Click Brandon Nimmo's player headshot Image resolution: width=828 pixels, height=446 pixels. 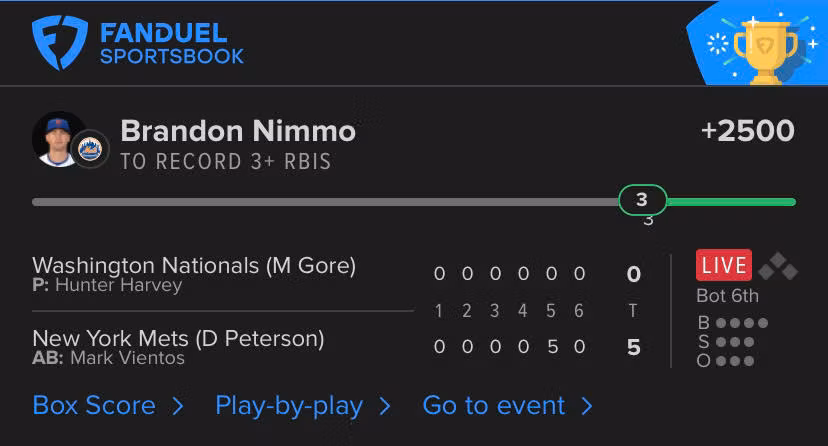point(56,137)
